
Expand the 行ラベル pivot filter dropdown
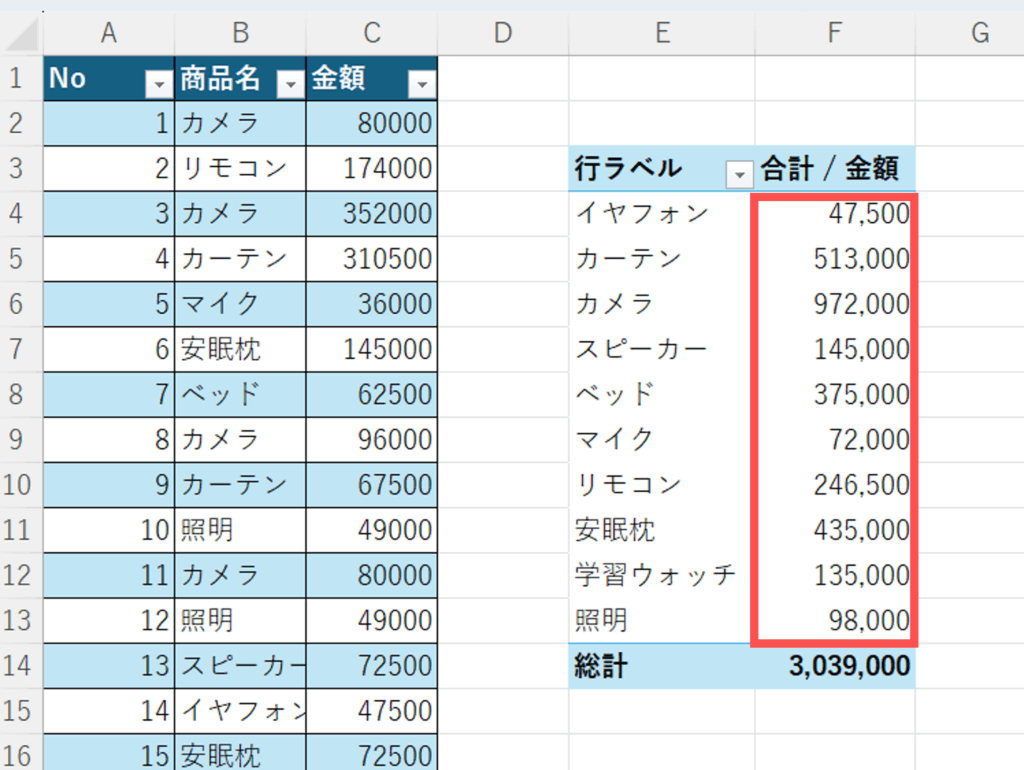point(739,175)
